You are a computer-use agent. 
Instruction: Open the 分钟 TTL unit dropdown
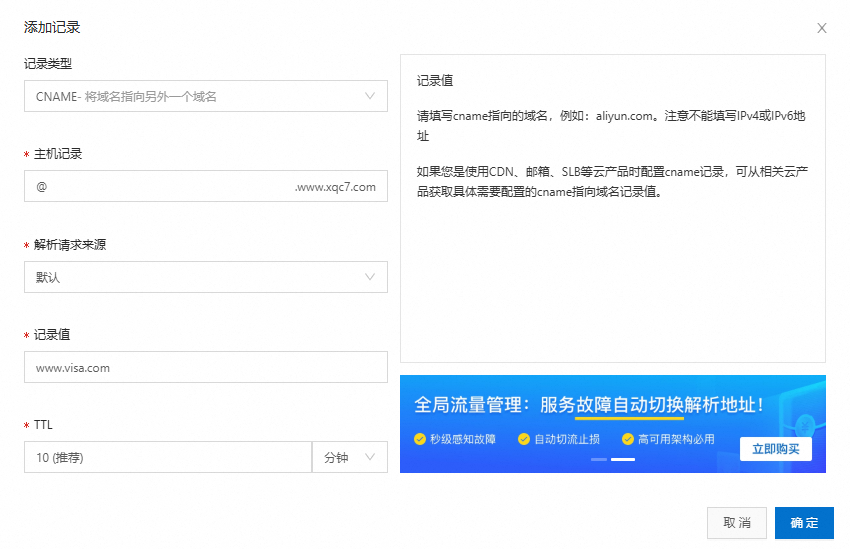[x=349, y=457]
